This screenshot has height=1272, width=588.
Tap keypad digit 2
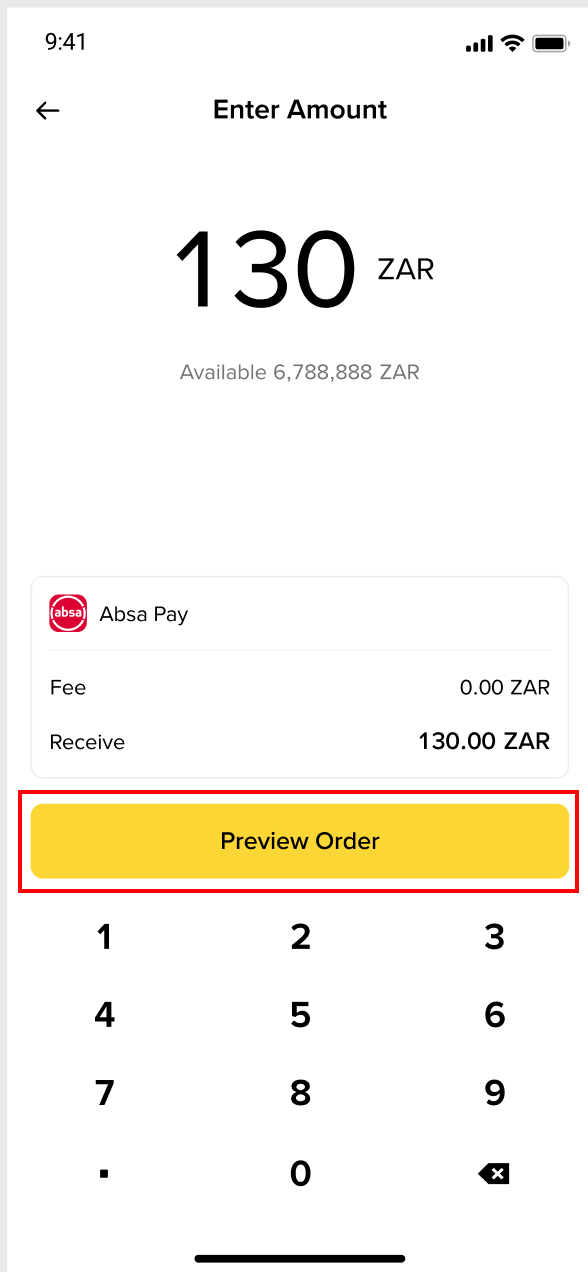click(x=300, y=937)
